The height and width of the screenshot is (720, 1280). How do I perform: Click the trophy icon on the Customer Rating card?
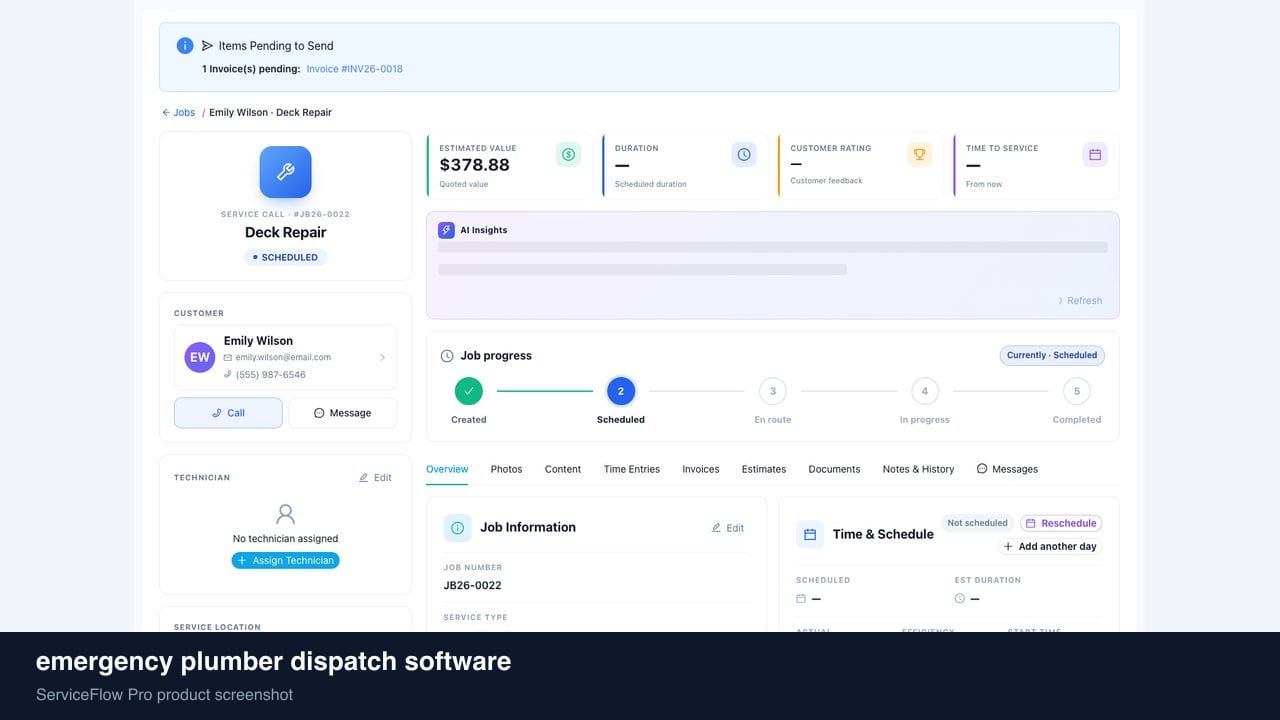point(919,154)
